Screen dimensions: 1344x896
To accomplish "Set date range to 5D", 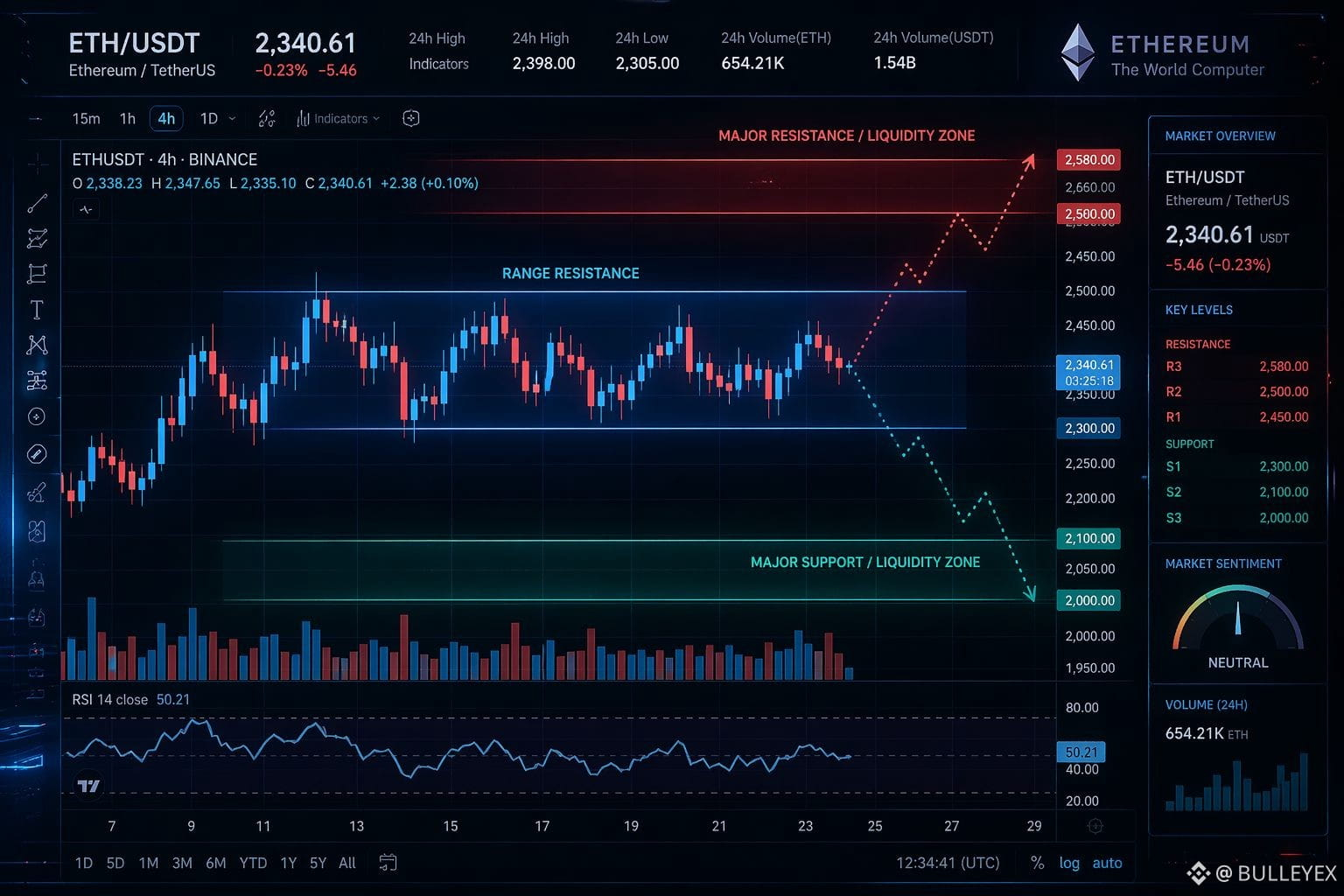I will (115, 863).
